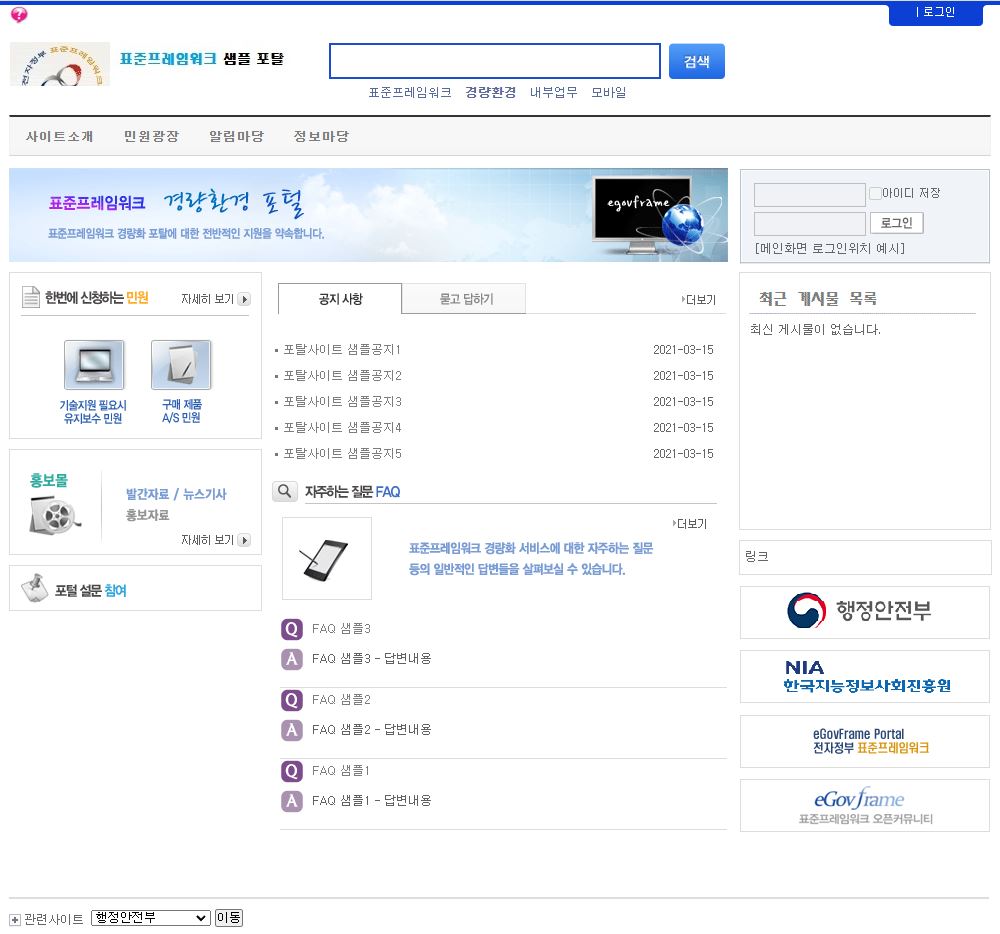Toggle the 아이디 저장 checkbox
Screen dimensions: 1000x934
875,193
